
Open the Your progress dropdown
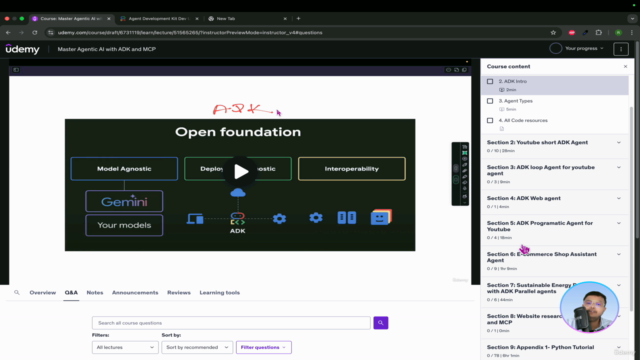tap(584, 49)
